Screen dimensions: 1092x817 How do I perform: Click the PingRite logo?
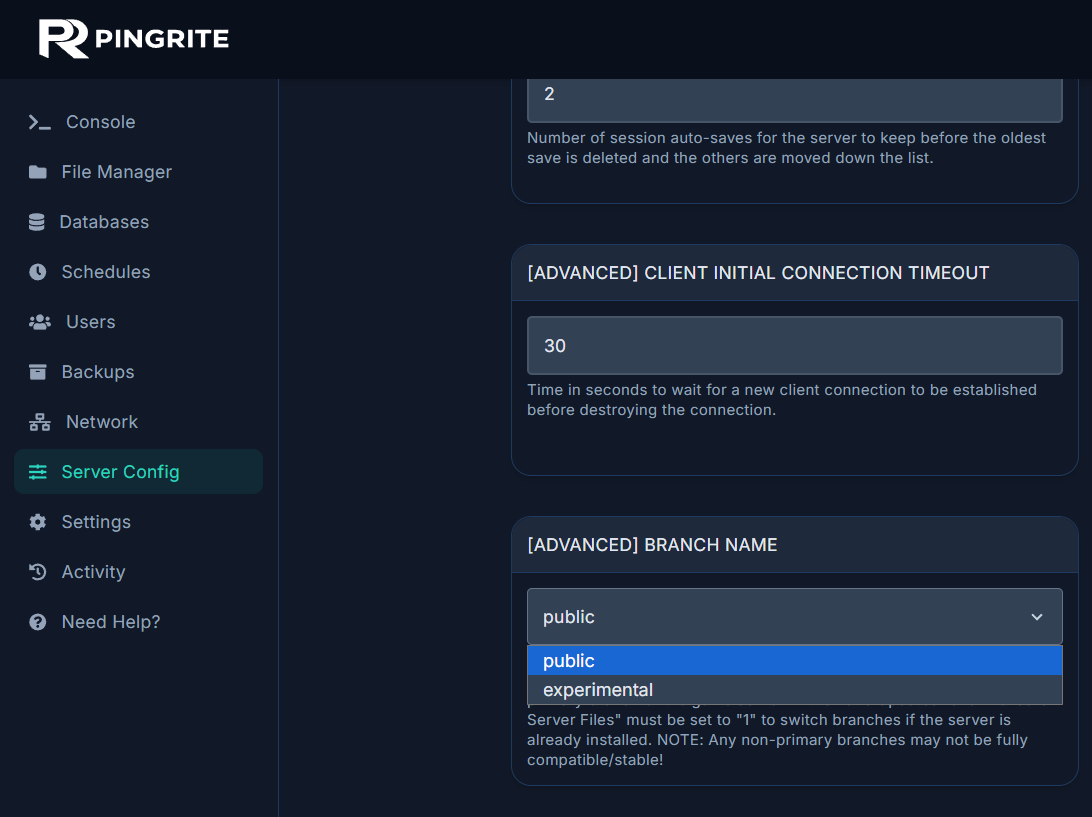(132, 39)
